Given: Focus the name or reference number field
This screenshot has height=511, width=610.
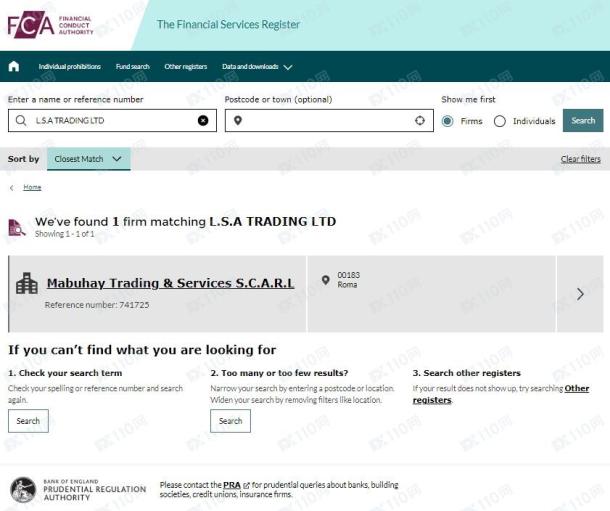Looking at the screenshot, I should (112, 121).
